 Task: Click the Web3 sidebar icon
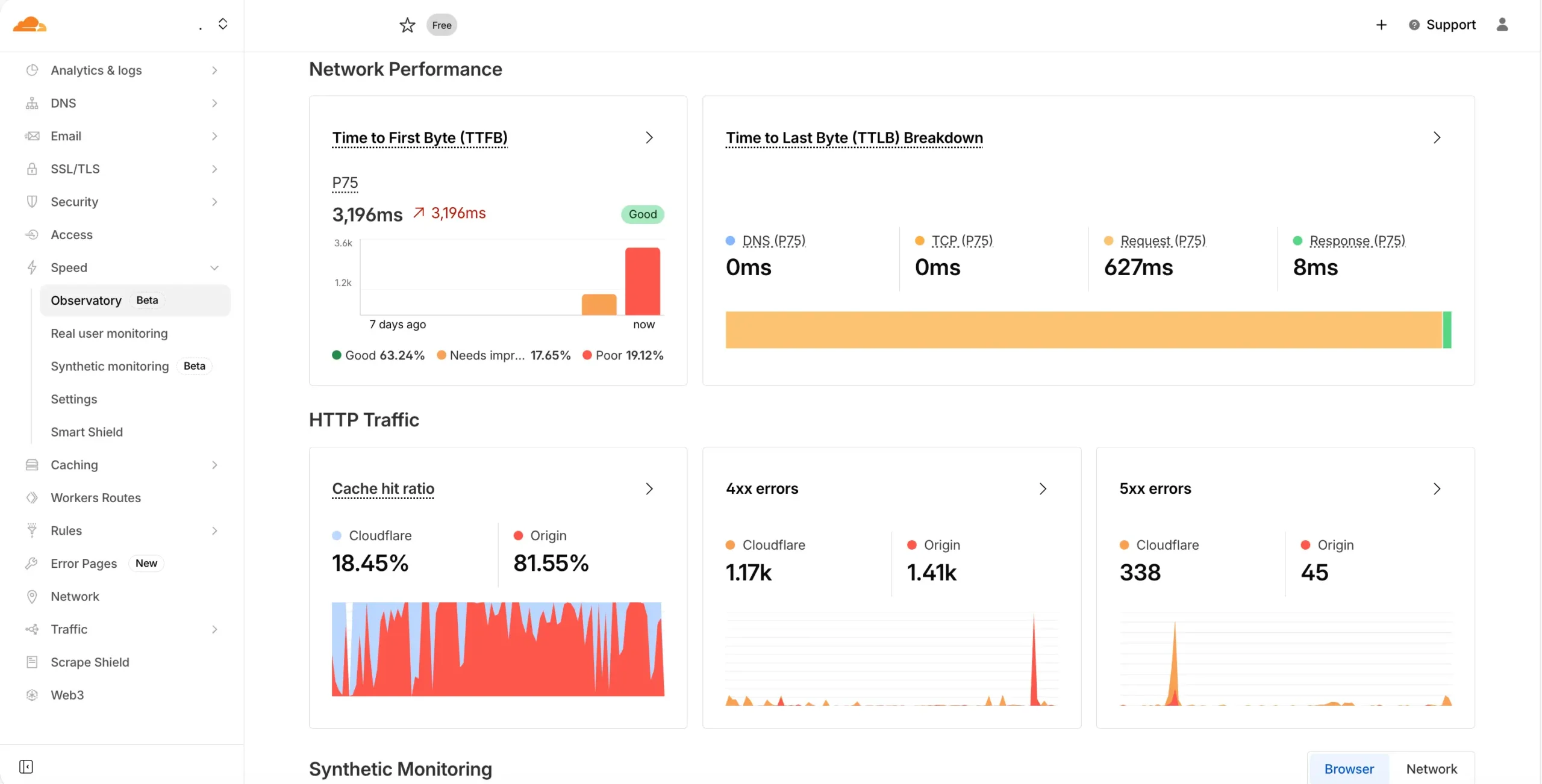[x=32, y=694]
